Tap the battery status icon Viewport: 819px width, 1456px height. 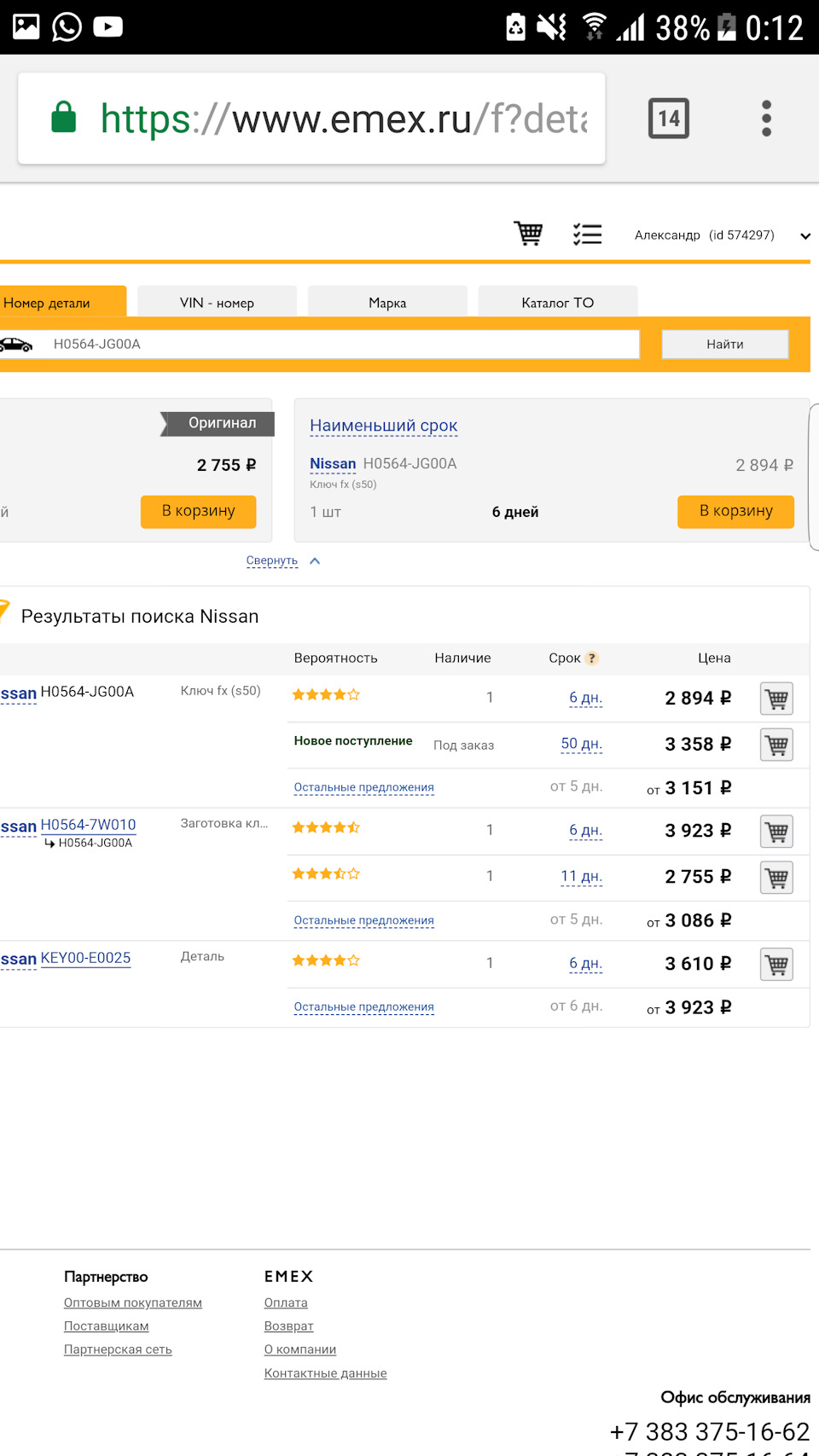click(727, 26)
